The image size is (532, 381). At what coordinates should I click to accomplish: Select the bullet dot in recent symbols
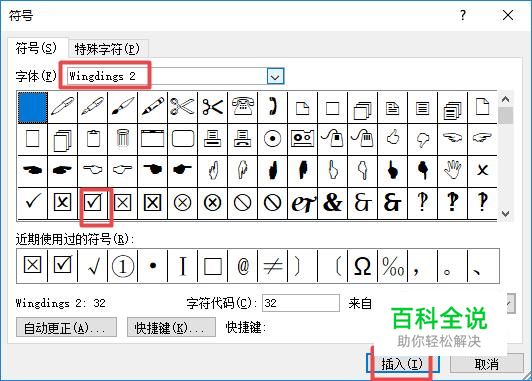point(153,266)
